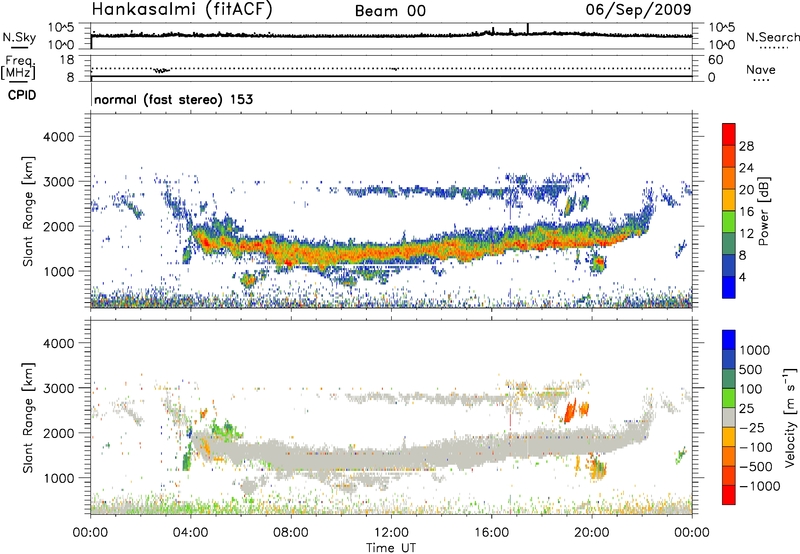Click the "08:00" time tick label
Viewport: 800px width, 554px height.
pos(291,533)
